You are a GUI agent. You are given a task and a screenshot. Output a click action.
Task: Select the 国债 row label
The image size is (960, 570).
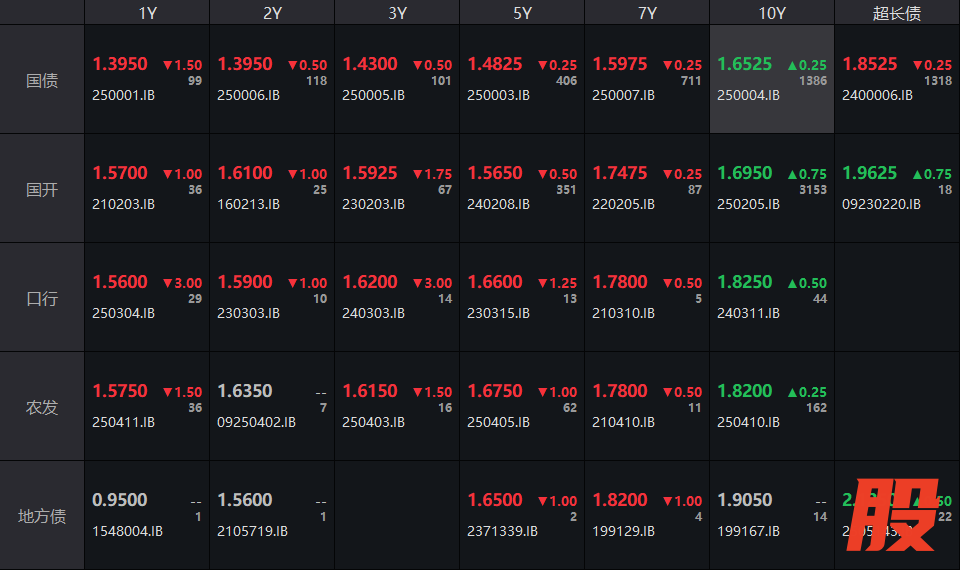pyautogui.click(x=42, y=80)
